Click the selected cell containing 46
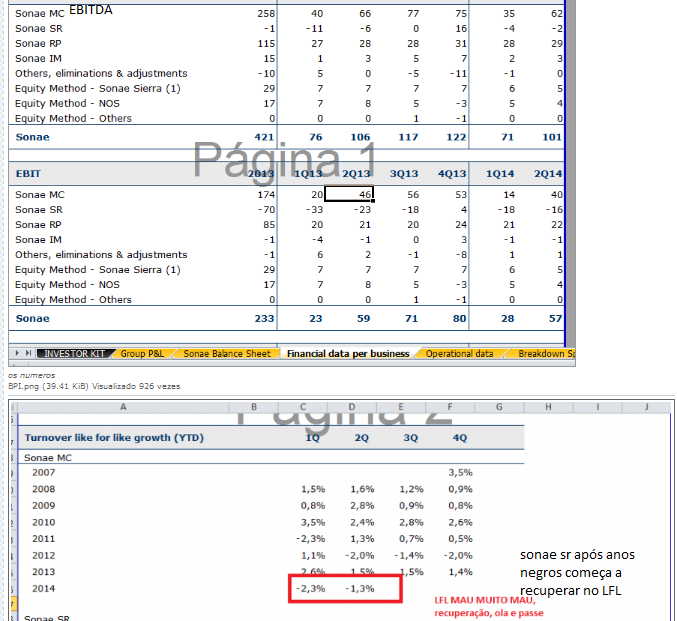Image resolution: width=677 pixels, height=621 pixels. click(x=349, y=194)
